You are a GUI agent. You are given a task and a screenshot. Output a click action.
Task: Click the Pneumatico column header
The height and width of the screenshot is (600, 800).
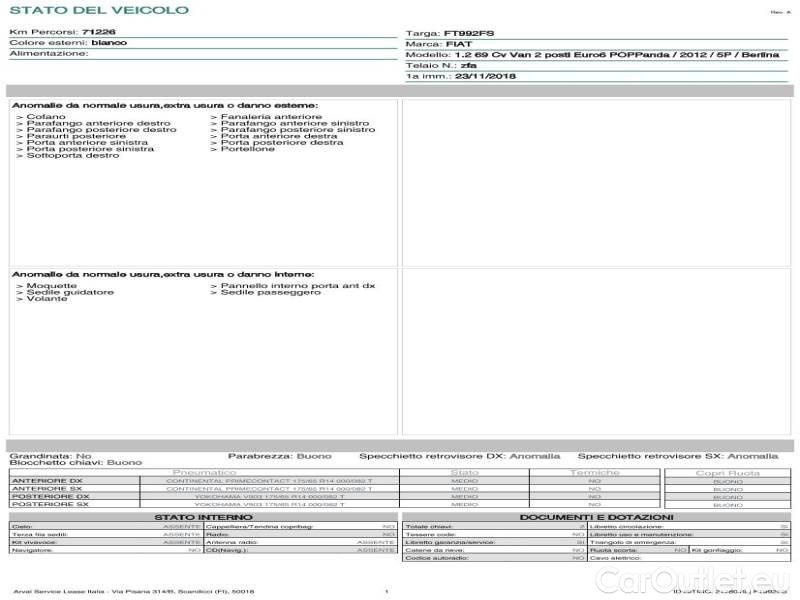[x=204, y=472]
